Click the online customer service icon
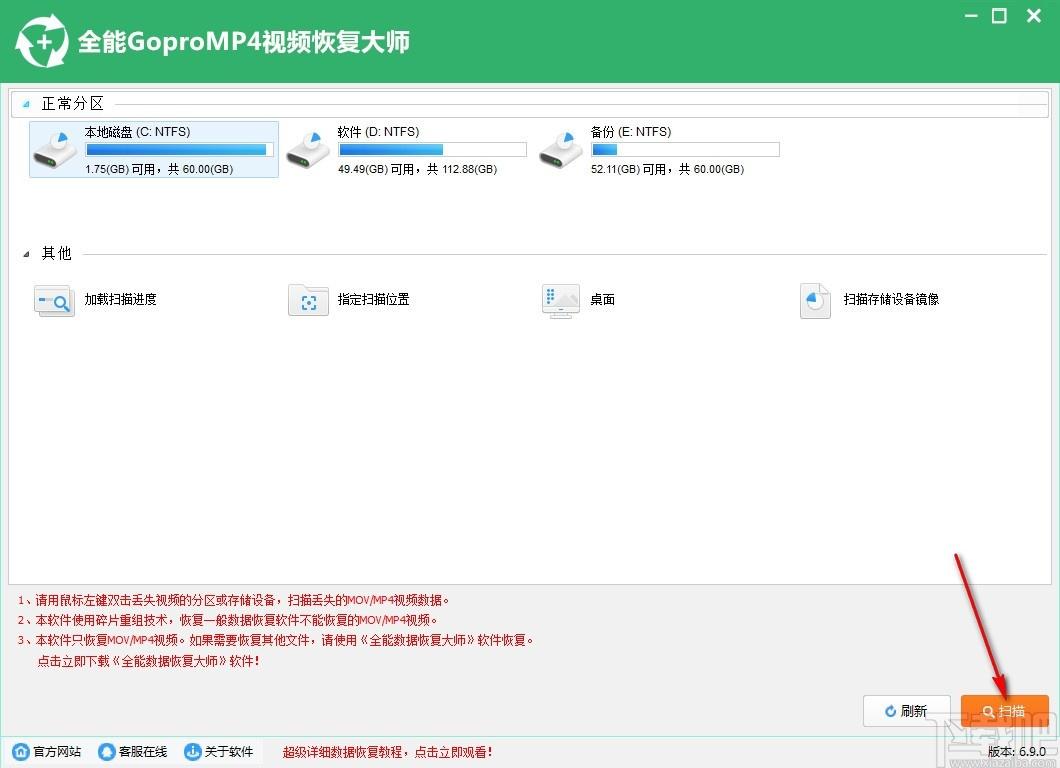Screen dimensions: 1060x768 click(x=106, y=751)
